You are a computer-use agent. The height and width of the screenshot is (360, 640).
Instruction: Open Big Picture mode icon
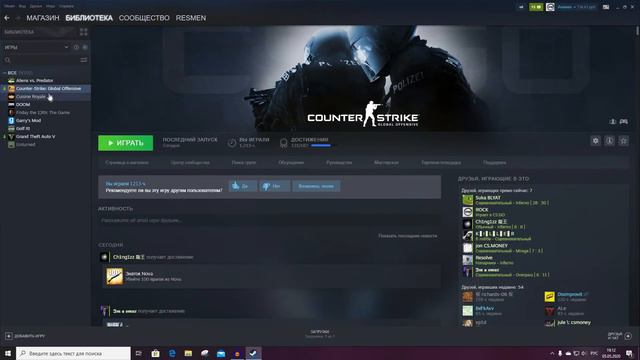point(606,7)
